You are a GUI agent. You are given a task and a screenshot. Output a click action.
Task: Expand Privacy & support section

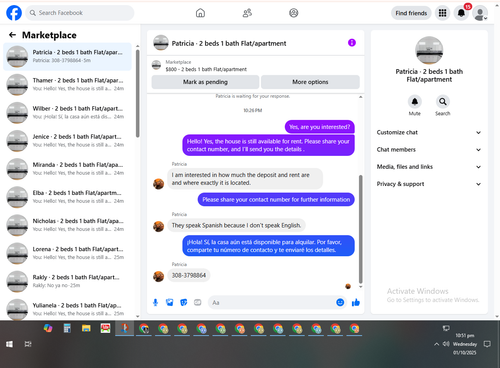click(429, 184)
